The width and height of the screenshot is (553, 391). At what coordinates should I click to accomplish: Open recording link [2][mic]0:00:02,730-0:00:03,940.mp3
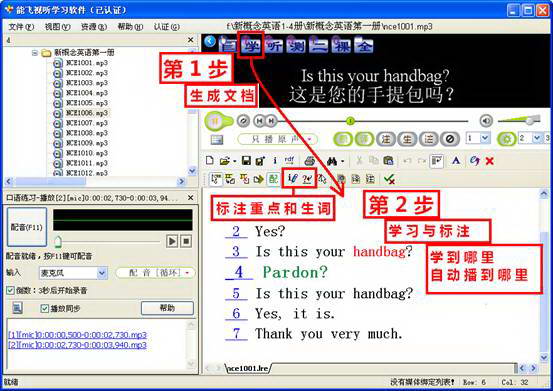(77, 345)
